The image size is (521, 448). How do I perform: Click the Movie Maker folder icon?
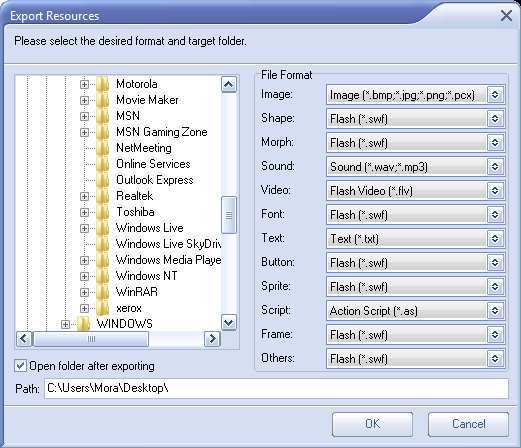pyautogui.click(x=102, y=100)
